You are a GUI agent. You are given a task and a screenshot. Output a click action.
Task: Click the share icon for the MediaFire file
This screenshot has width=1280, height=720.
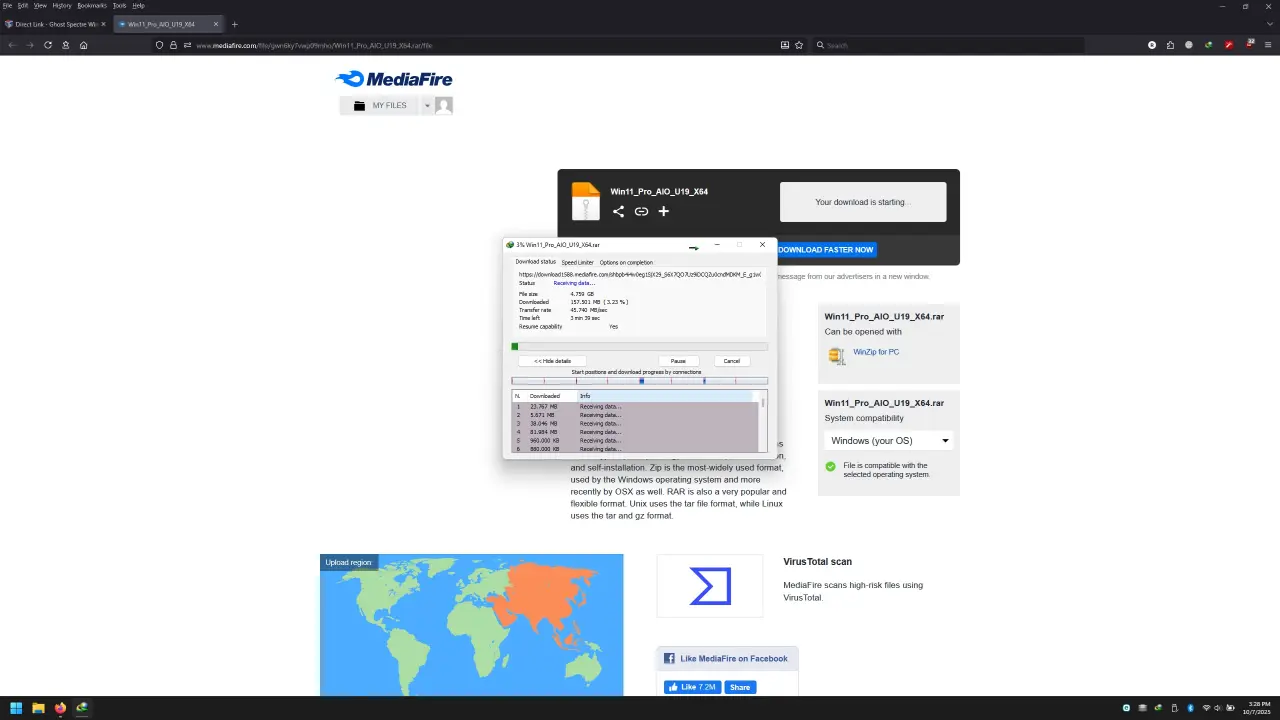tap(618, 211)
